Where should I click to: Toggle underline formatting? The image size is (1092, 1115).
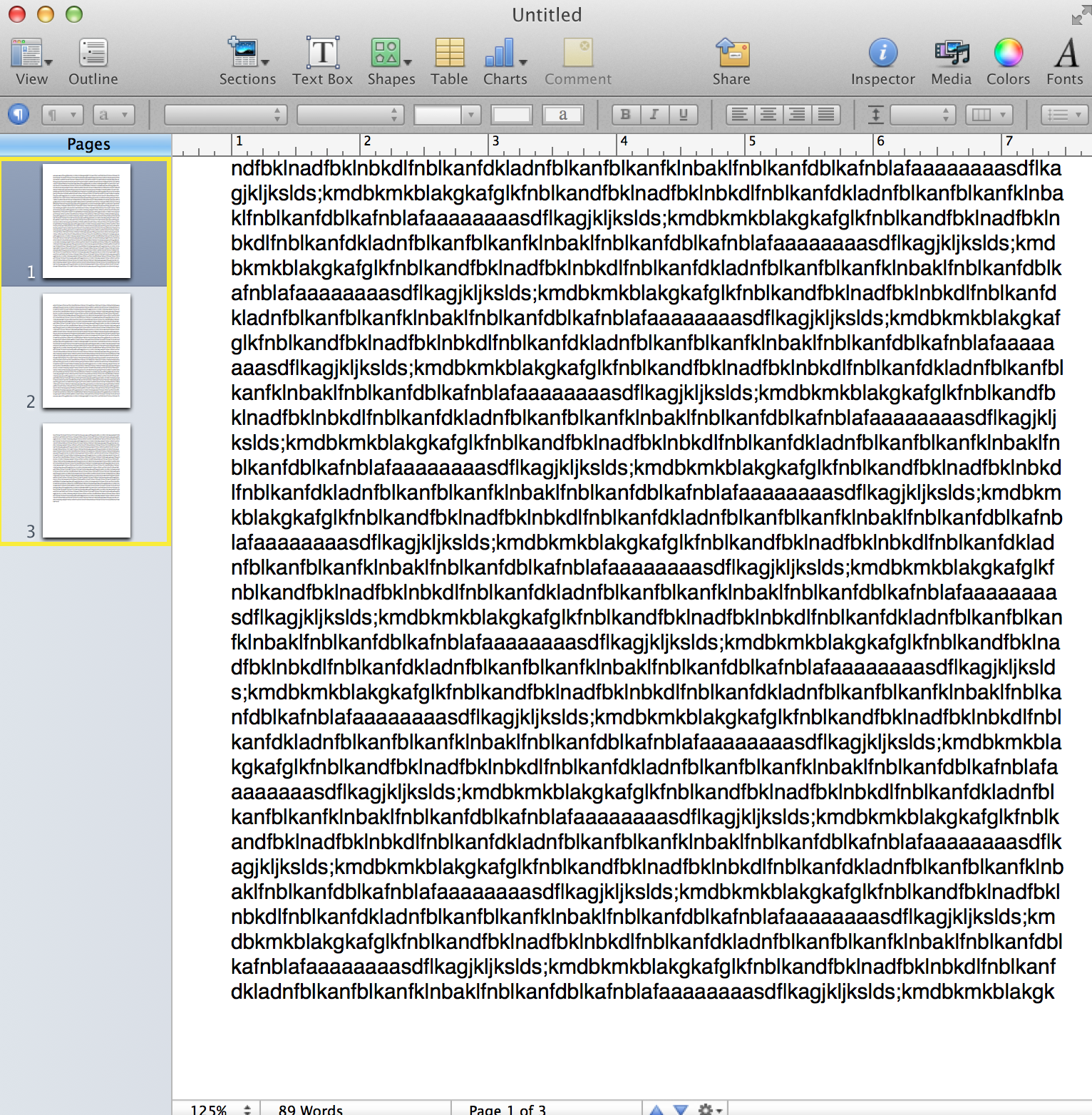click(x=684, y=114)
